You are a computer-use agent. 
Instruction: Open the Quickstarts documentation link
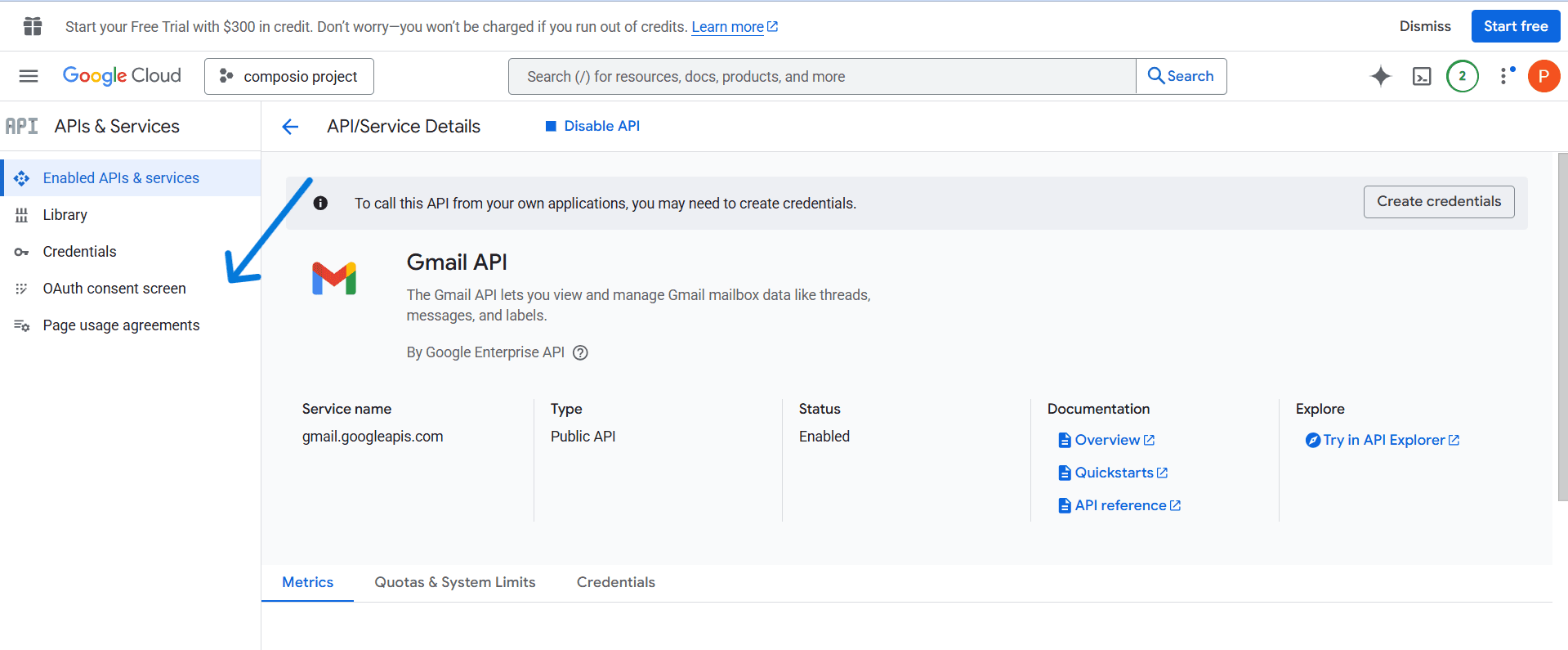point(1113,473)
